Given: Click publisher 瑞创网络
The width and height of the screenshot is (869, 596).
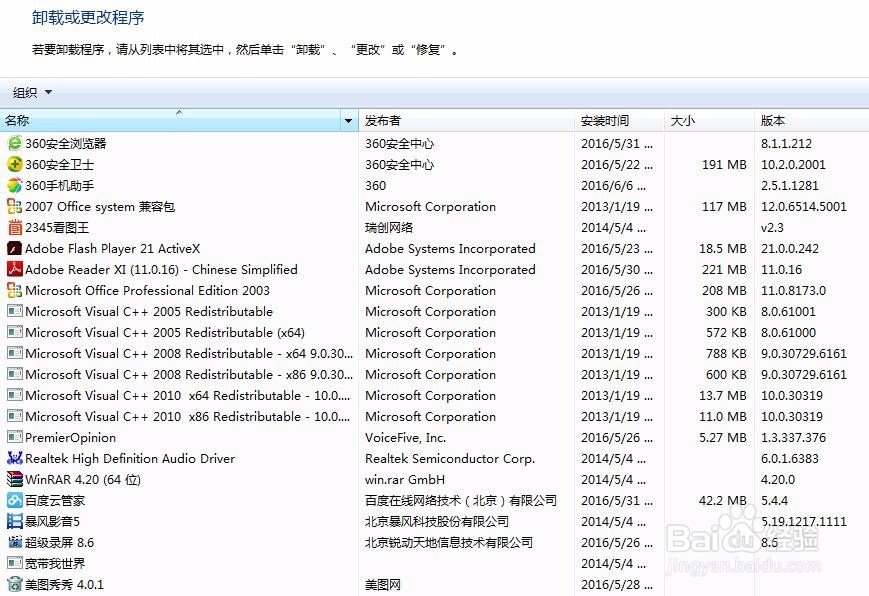Looking at the screenshot, I should coord(389,228).
